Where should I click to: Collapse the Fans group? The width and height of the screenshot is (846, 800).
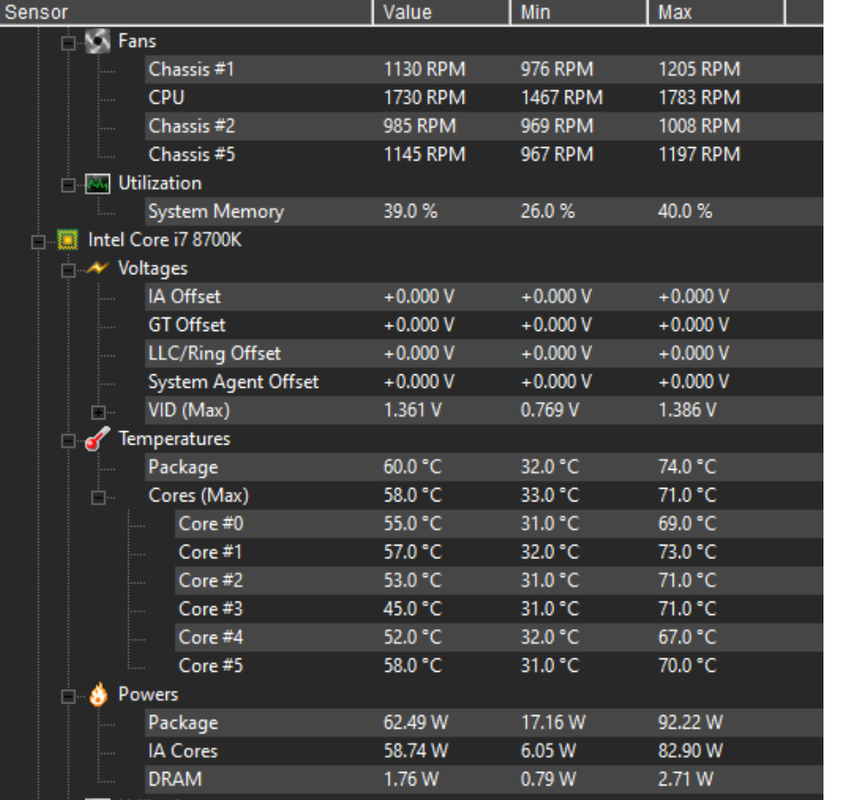pos(68,43)
